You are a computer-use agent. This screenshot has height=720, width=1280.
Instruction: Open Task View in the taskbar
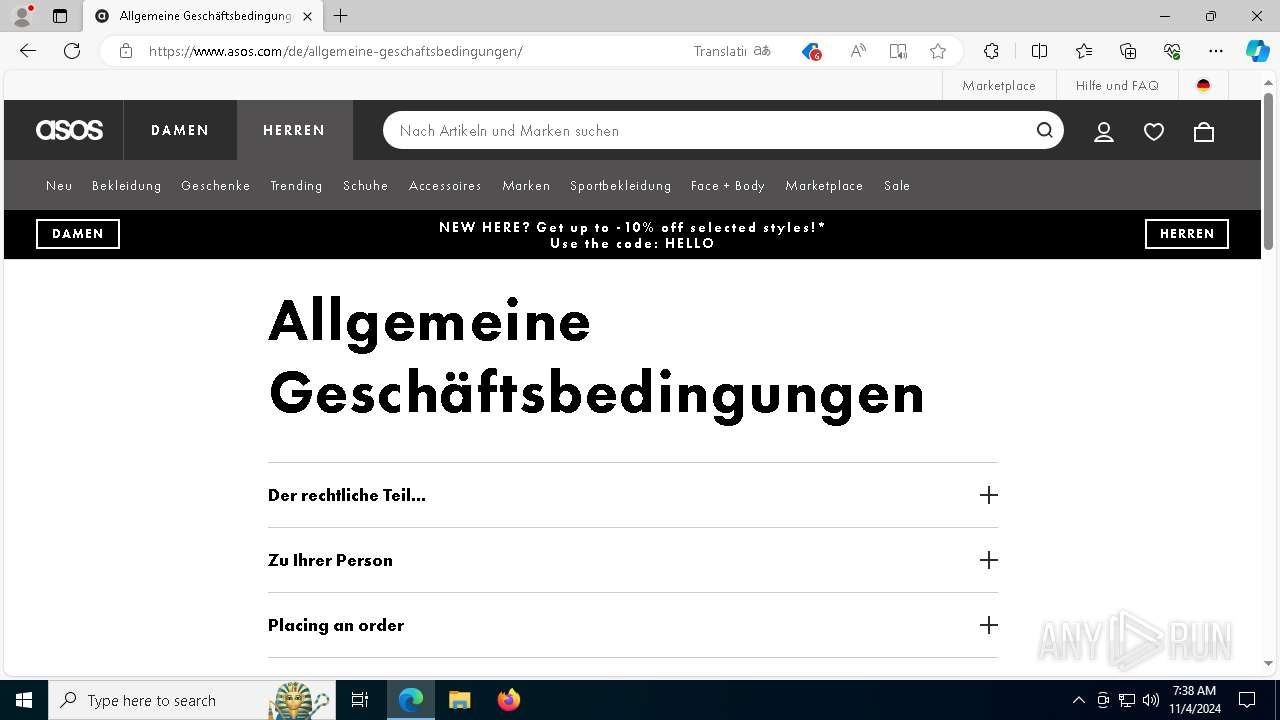(360, 700)
